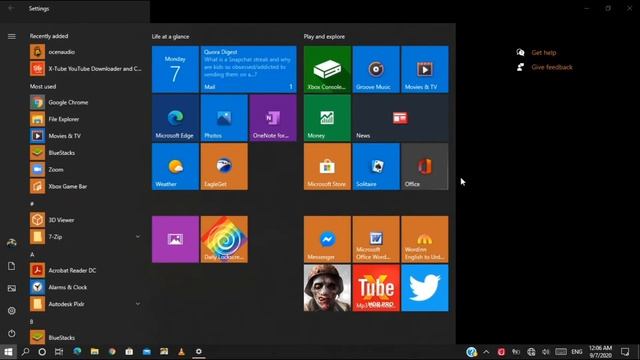
Task: Open the Microsoft Office Word tile
Action: [x=376, y=239]
